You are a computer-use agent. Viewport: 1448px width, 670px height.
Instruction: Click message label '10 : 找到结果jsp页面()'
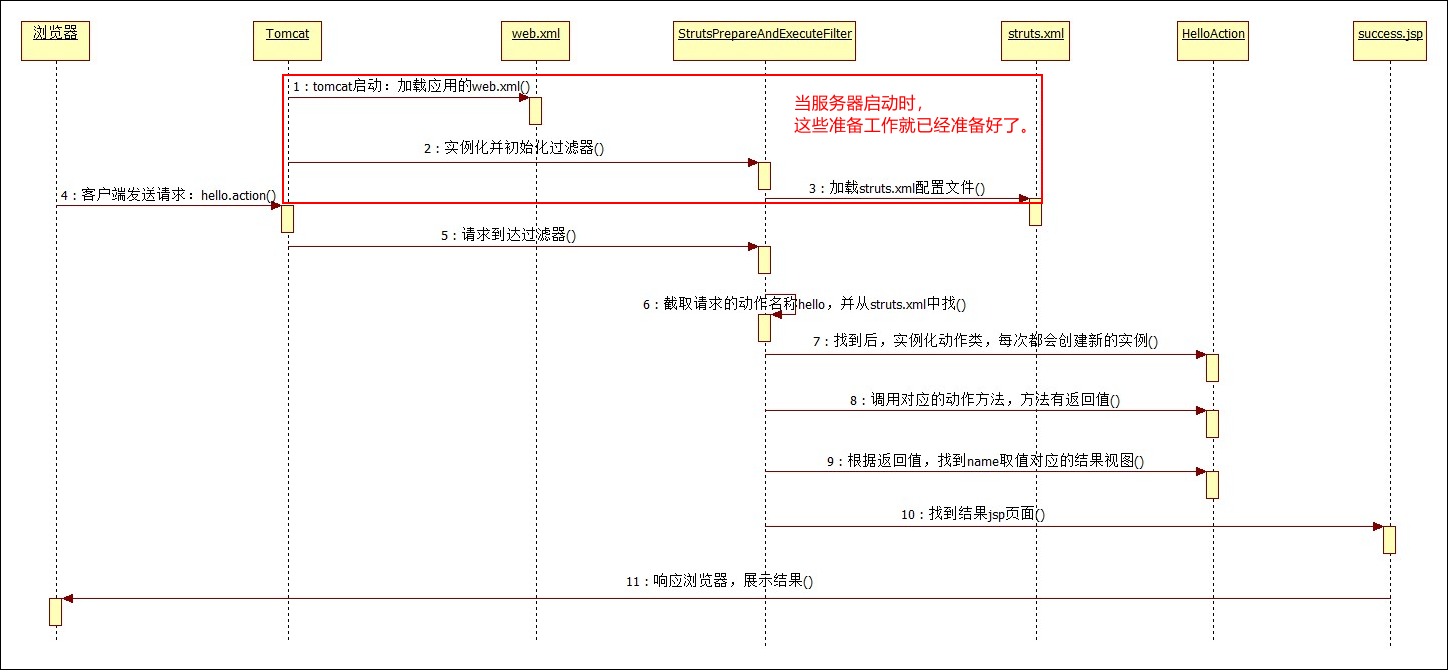pyautogui.click(x=972, y=514)
